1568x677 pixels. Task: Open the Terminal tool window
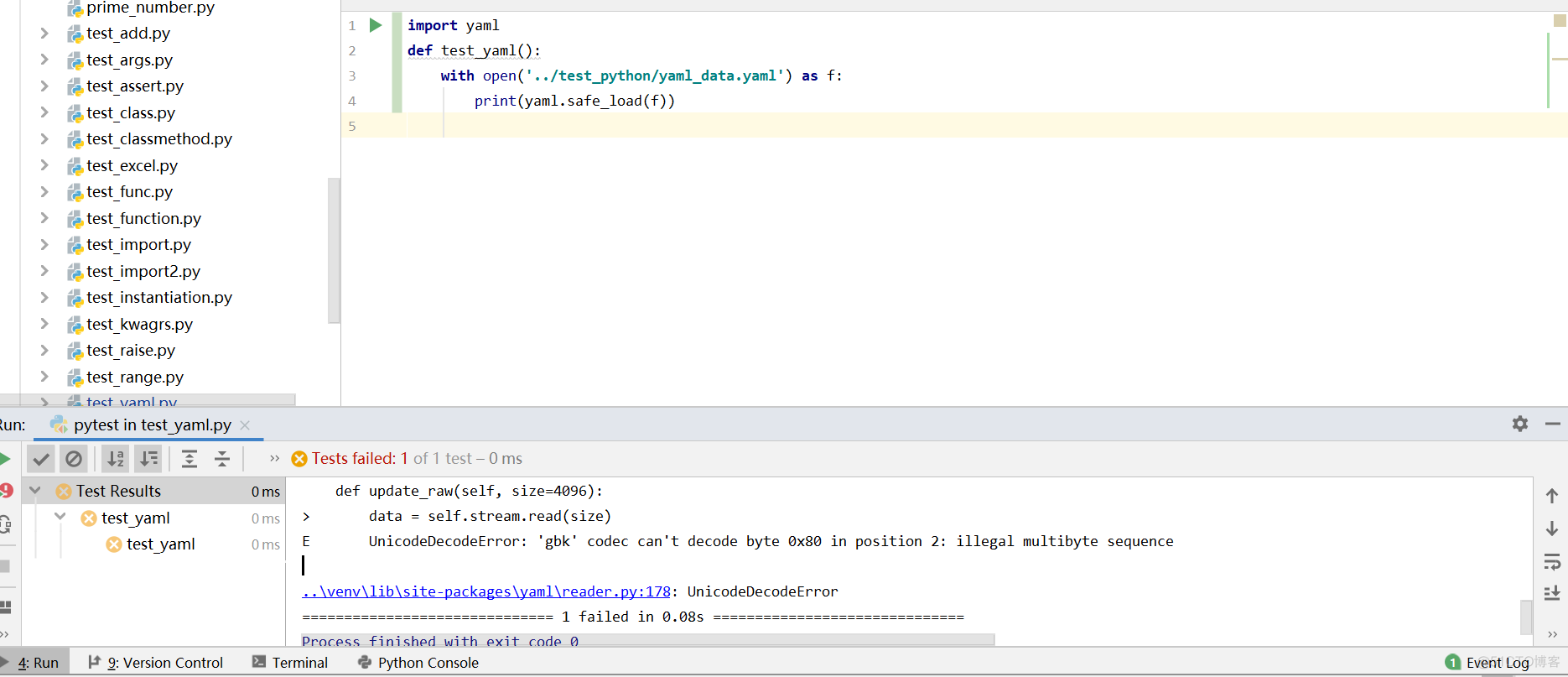click(x=290, y=663)
